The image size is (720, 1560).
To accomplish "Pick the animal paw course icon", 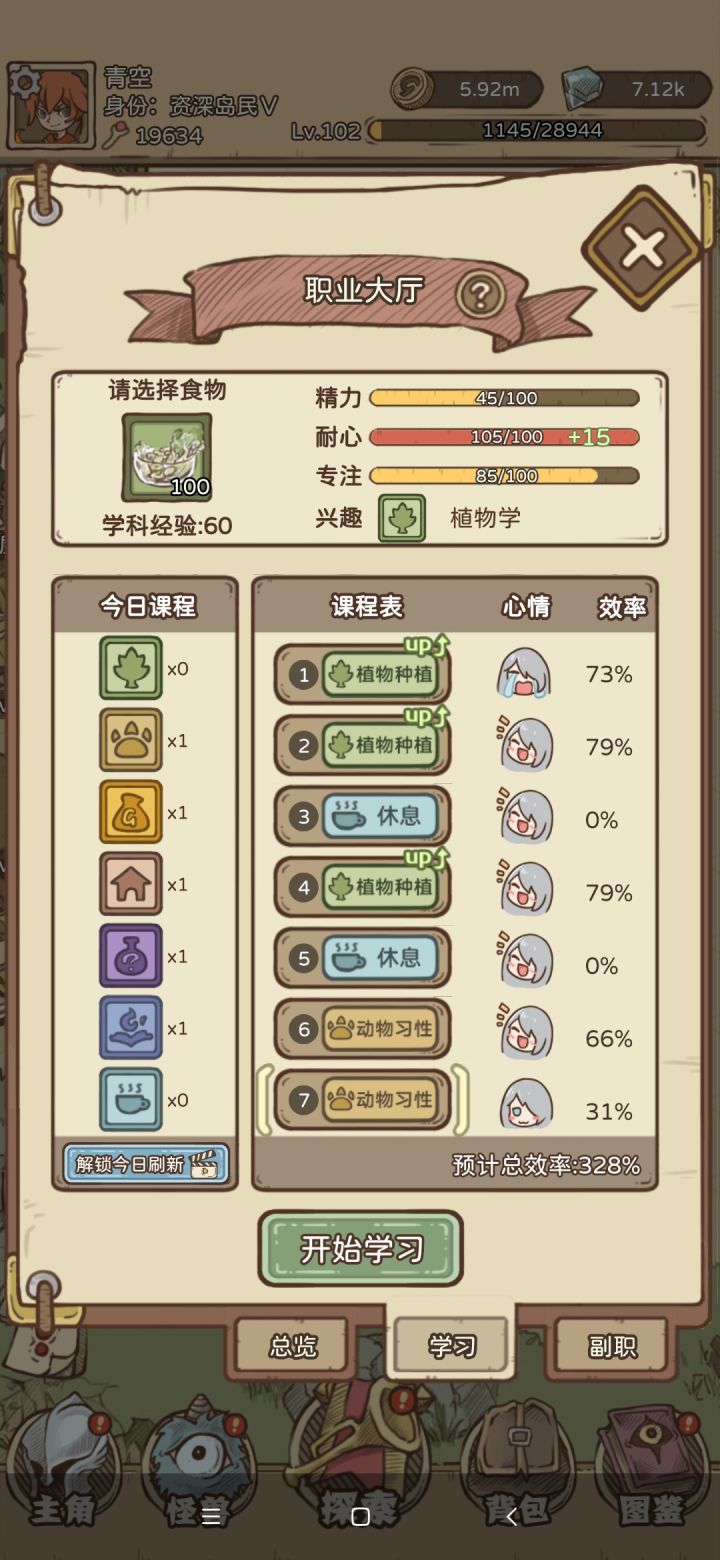I will pyautogui.click(x=131, y=740).
